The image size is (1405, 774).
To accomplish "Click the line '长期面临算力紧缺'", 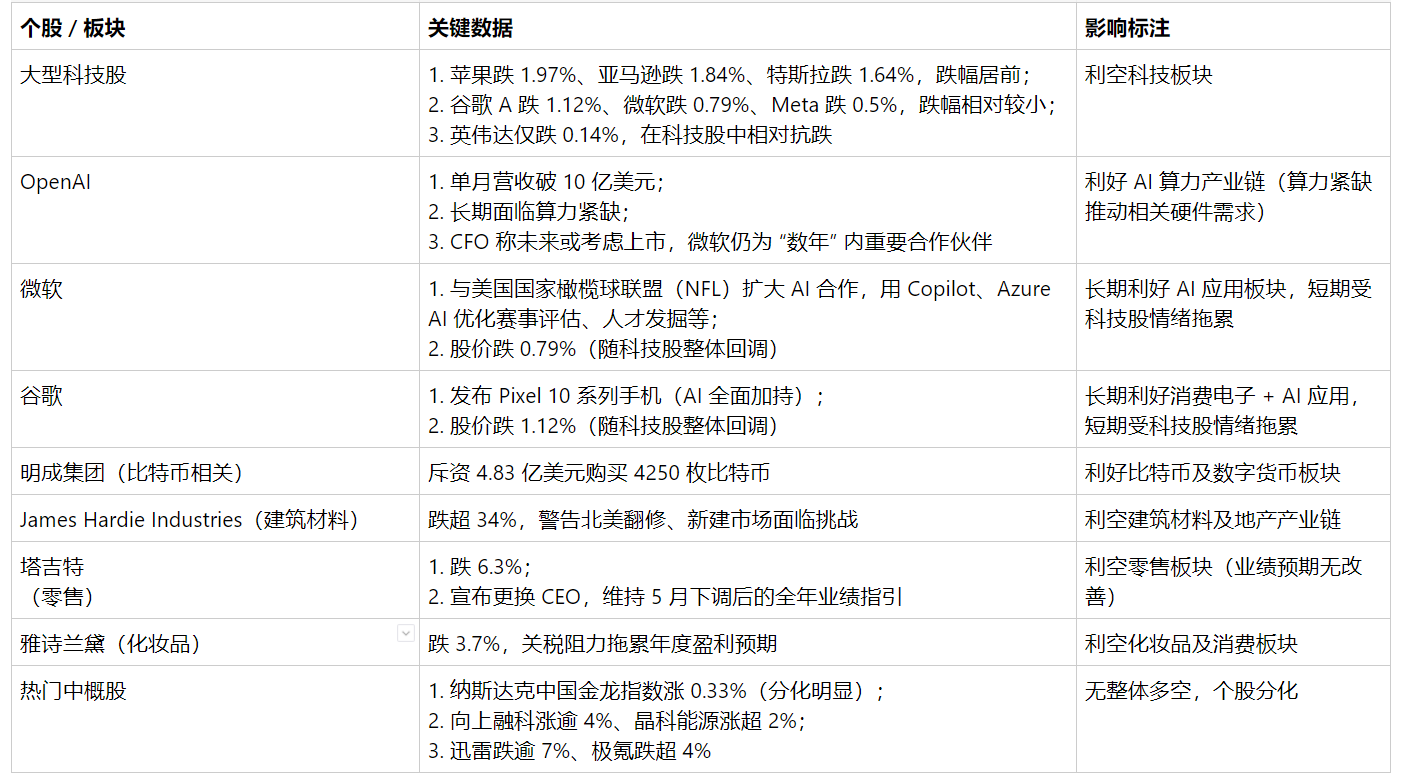I will [x=529, y=212].
